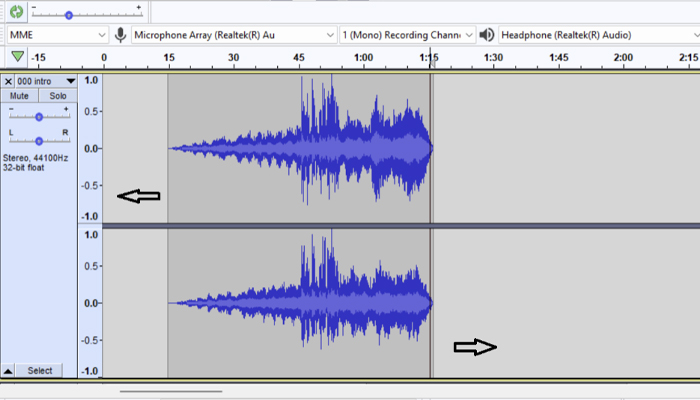Click the 1:00 mark on the timeline ruler
The width and height of the screenshot is (700, 400).
pos(363,57)
